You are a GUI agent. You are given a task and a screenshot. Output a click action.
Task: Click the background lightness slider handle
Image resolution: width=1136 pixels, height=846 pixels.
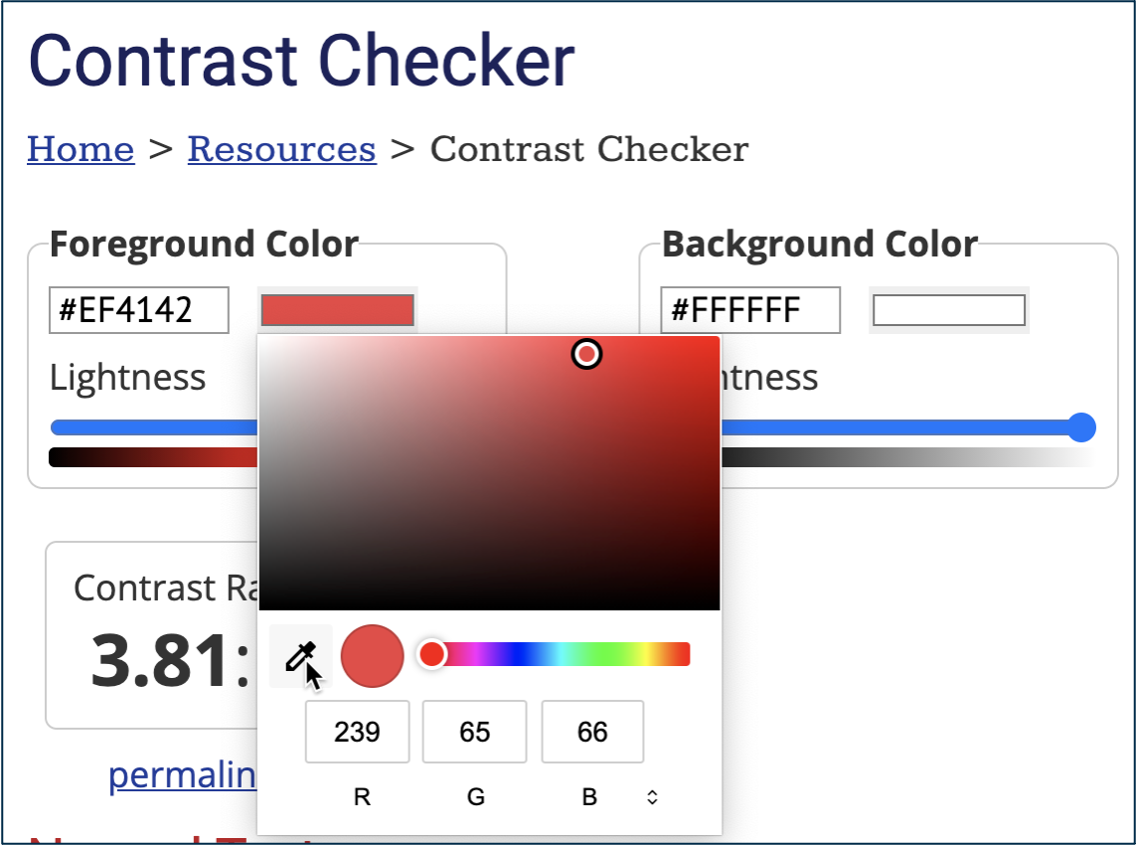click(x=1081, y=428)
